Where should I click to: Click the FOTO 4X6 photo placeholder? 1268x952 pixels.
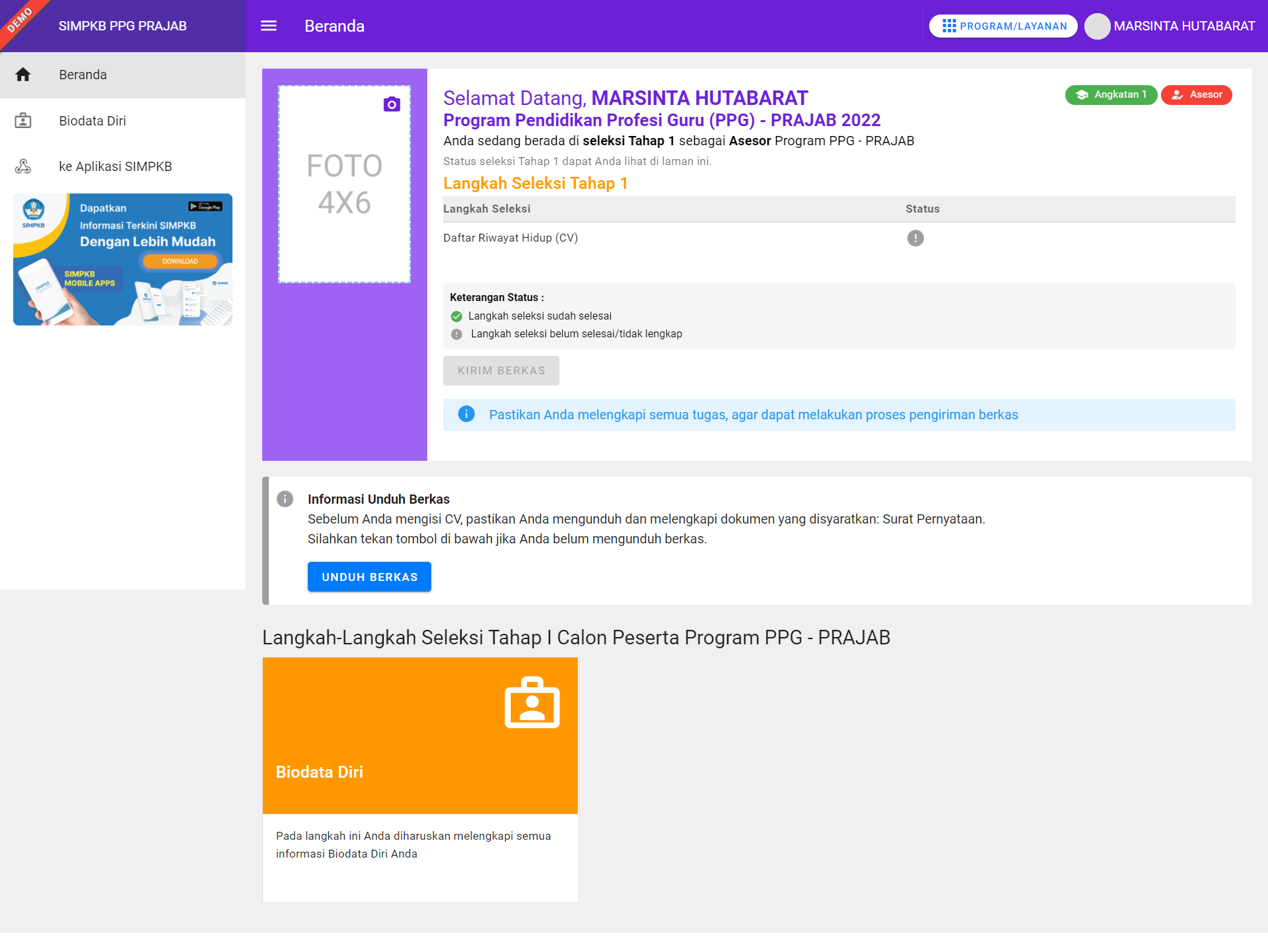(344, 184)
